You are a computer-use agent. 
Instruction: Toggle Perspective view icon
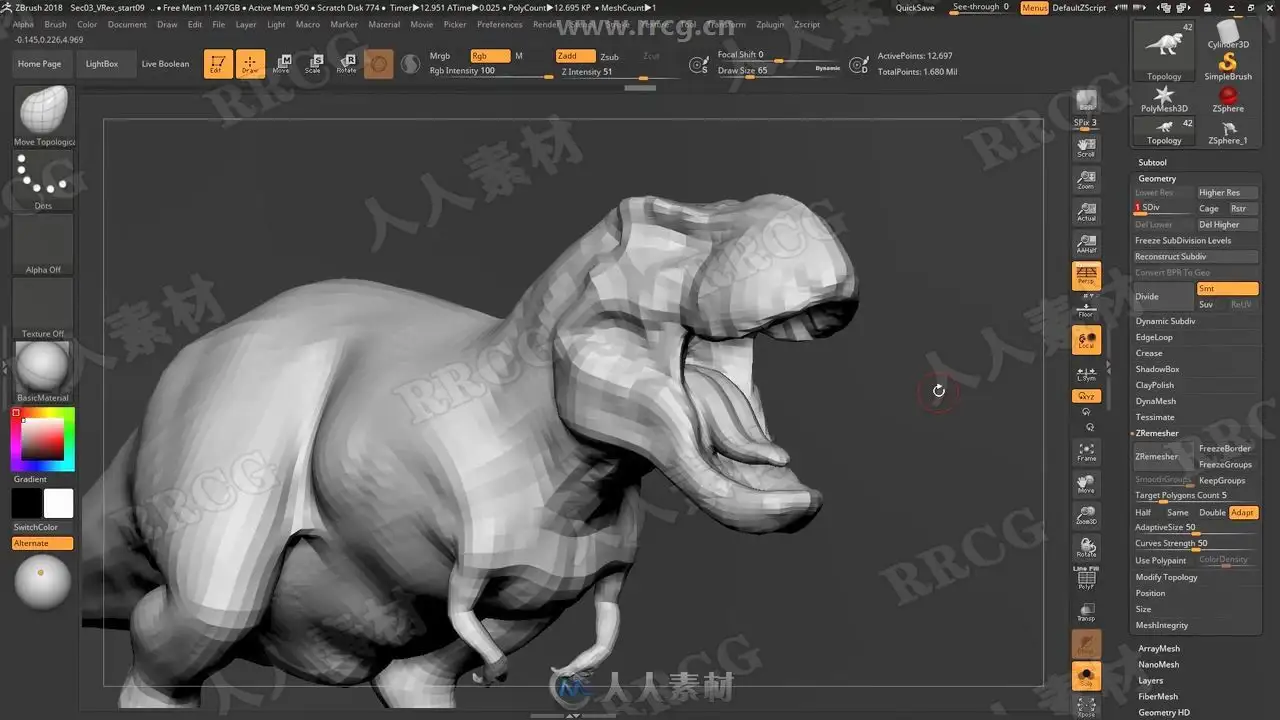click(1086, 275)
